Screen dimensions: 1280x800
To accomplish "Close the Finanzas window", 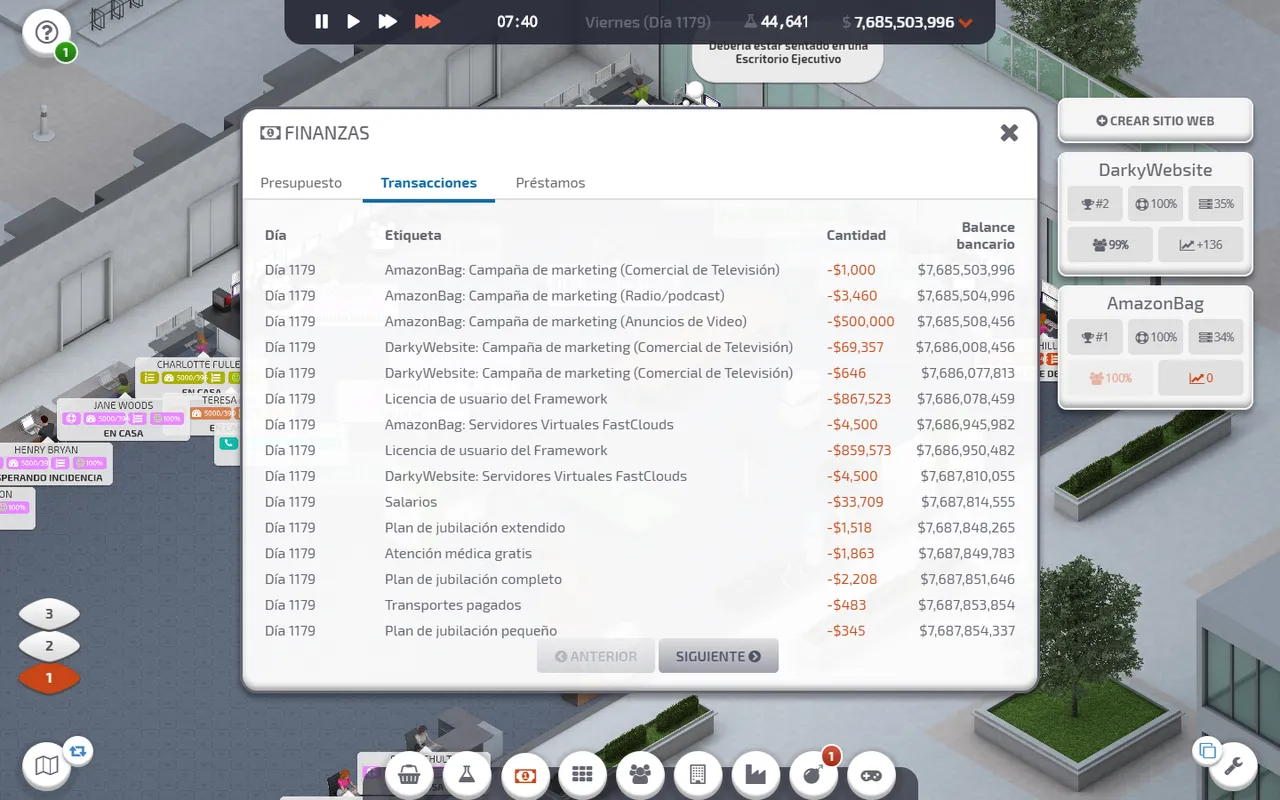I will [1009, 132].
